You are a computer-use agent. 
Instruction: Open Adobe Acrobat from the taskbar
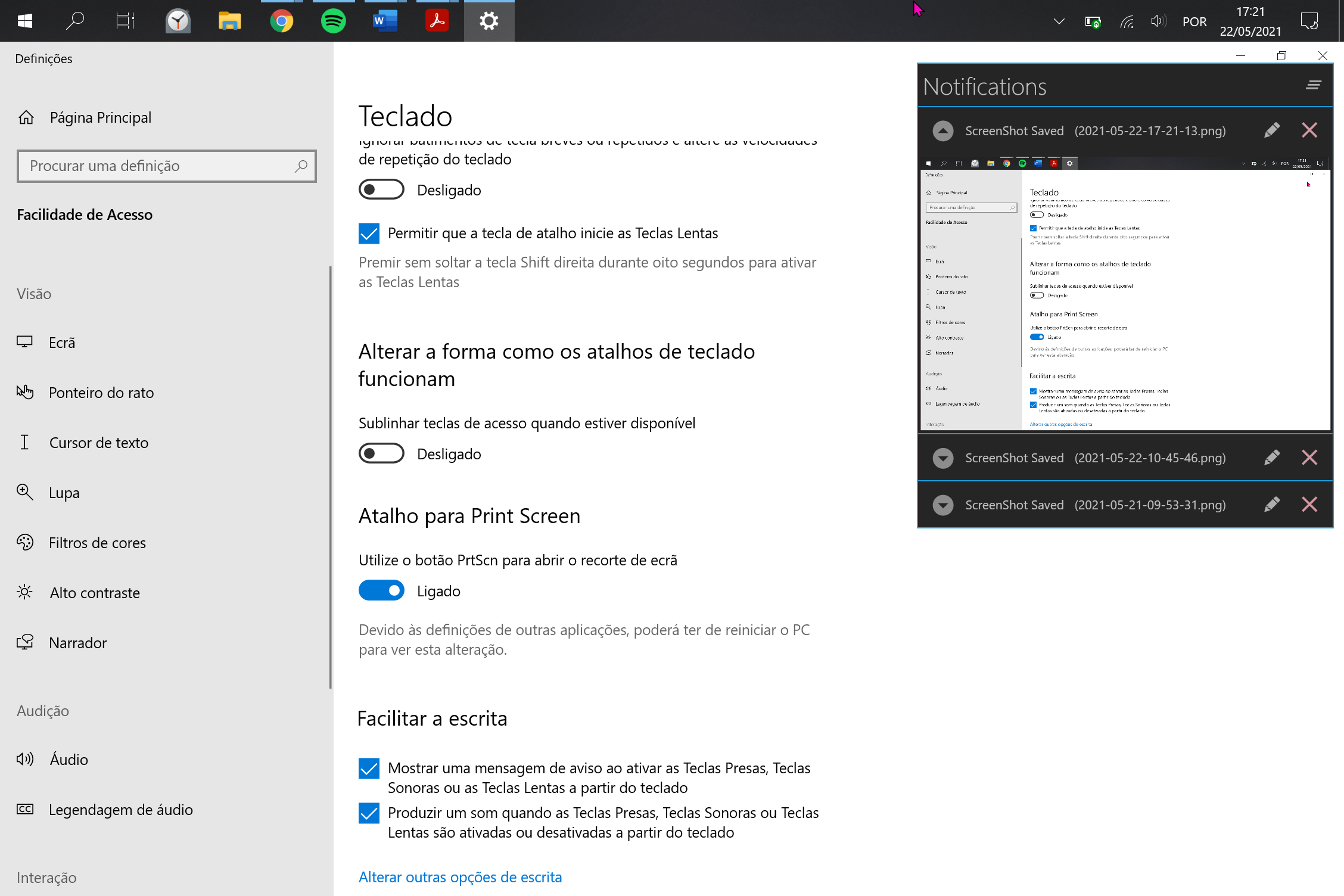[x=437, y=21]
